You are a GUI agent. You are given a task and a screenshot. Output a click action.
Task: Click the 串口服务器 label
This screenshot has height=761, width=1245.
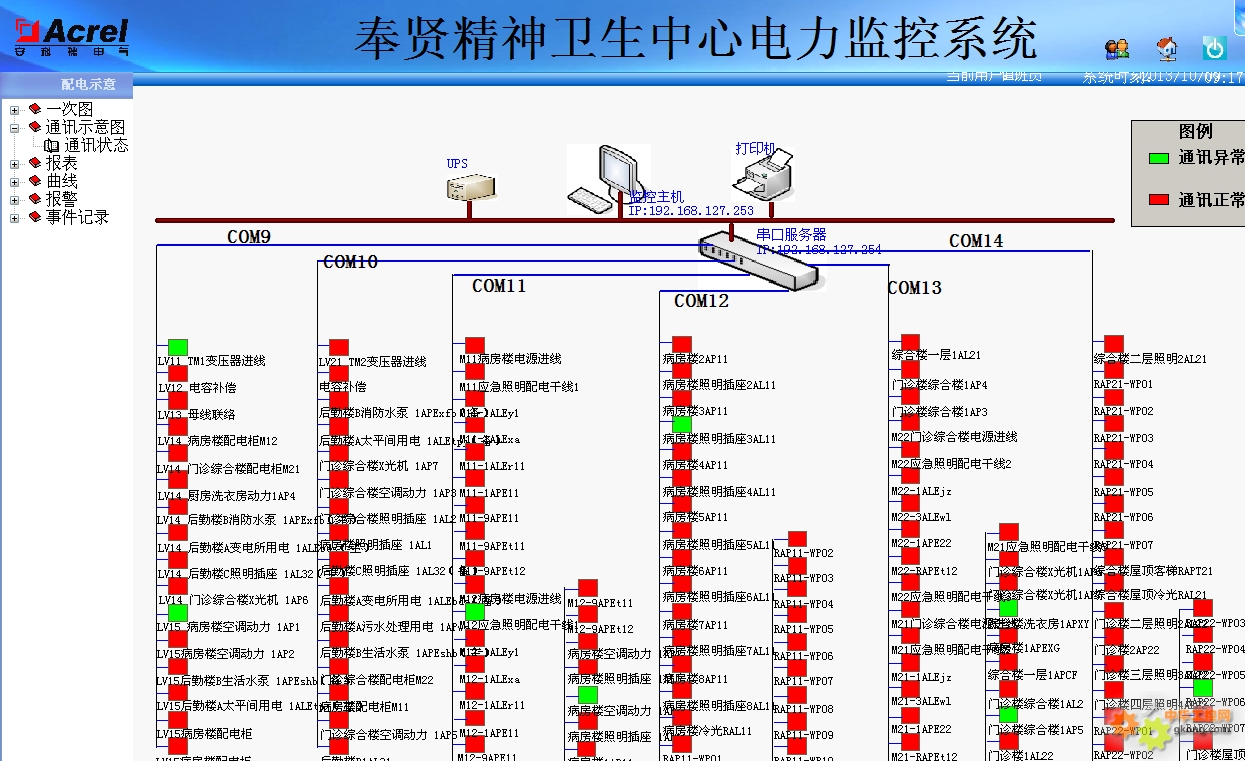click(x=791, y=235)
